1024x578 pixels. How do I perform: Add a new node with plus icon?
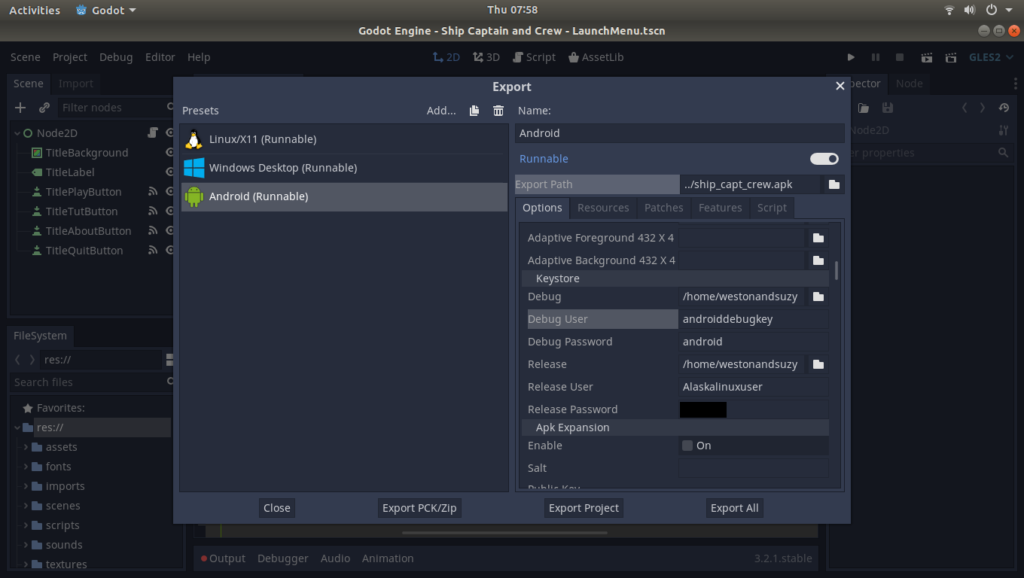(20, 108)
